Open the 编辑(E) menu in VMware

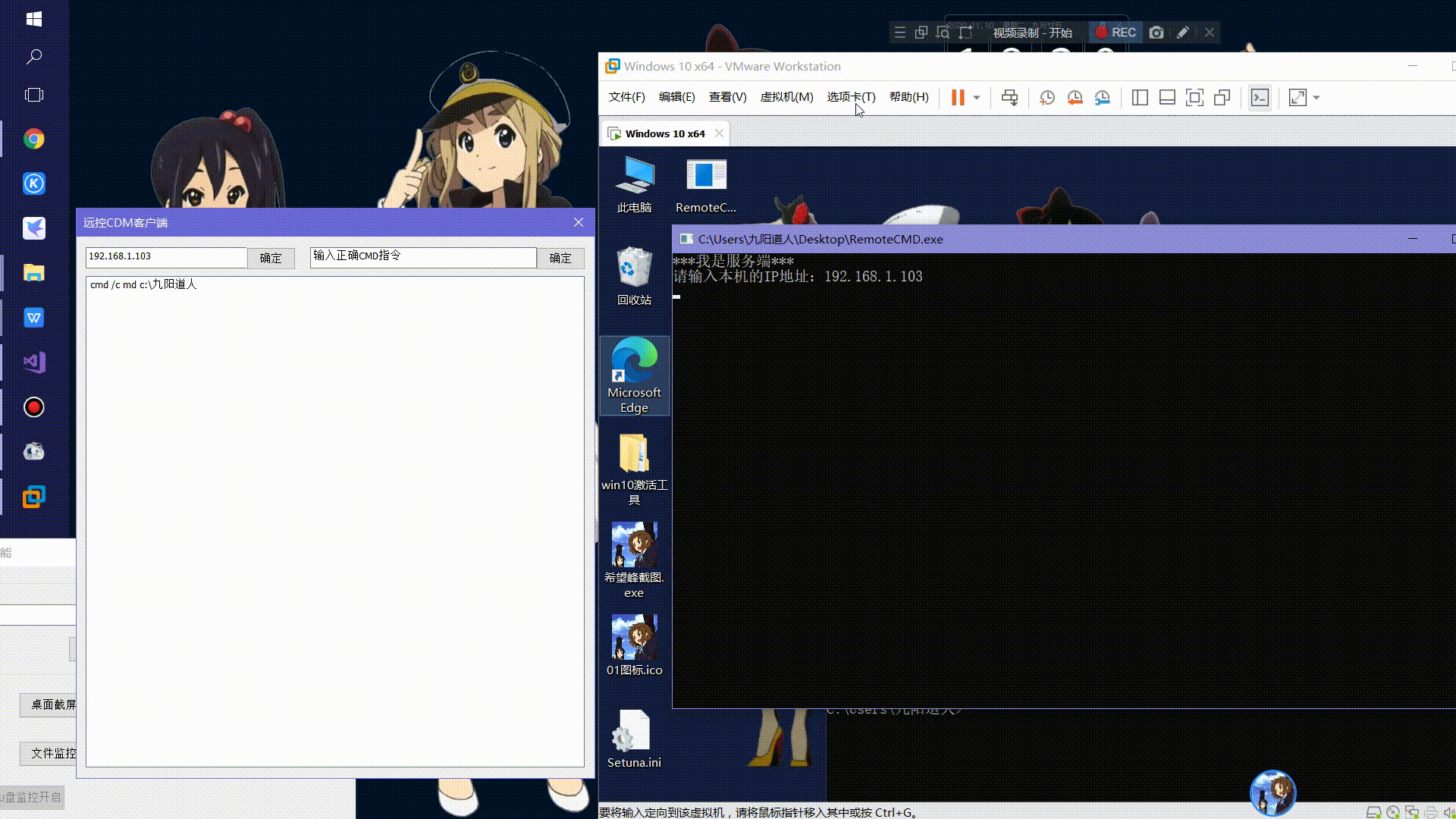tap(676, 97)
